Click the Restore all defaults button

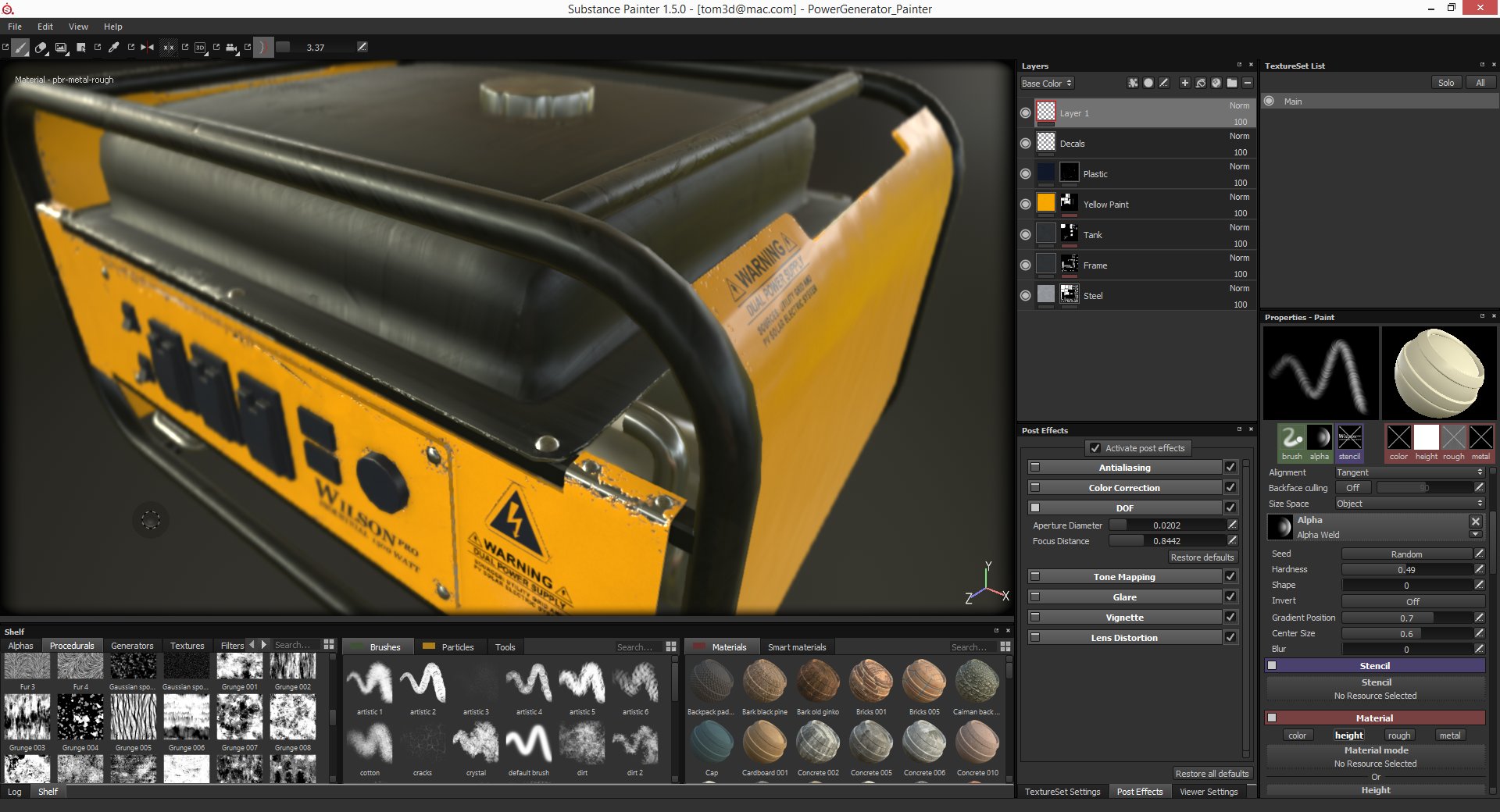coord(1212,773)
